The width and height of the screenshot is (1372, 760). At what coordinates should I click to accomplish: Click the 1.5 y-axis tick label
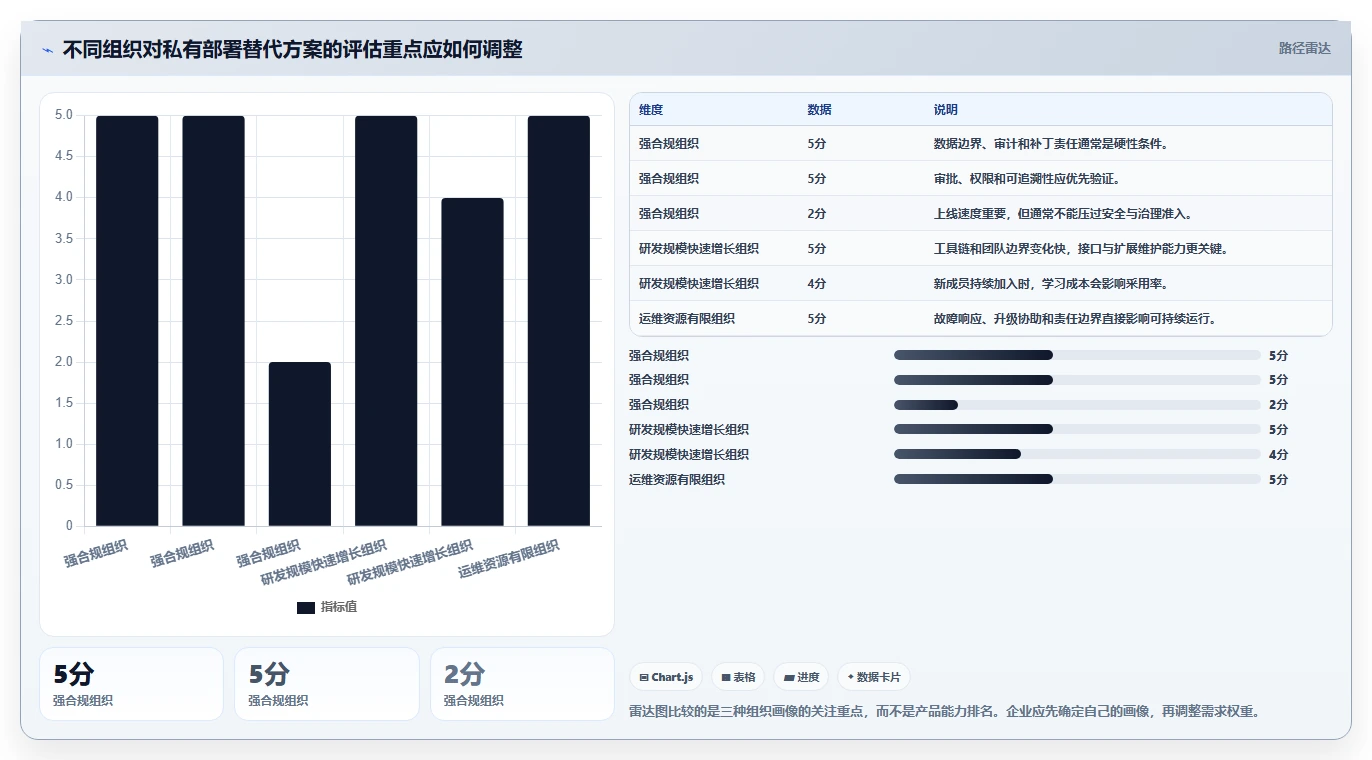[x=64, y=403]
